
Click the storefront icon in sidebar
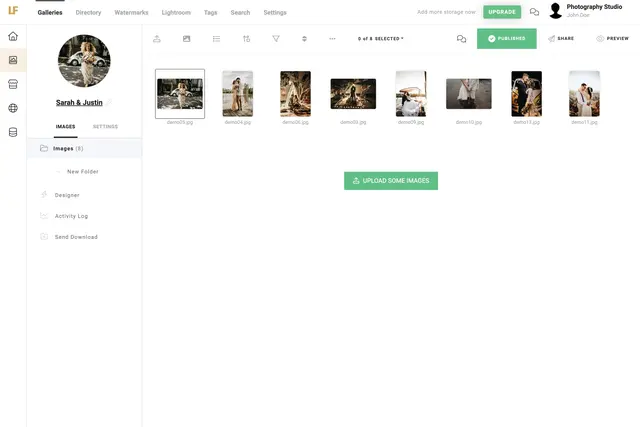tap(13, 84)
